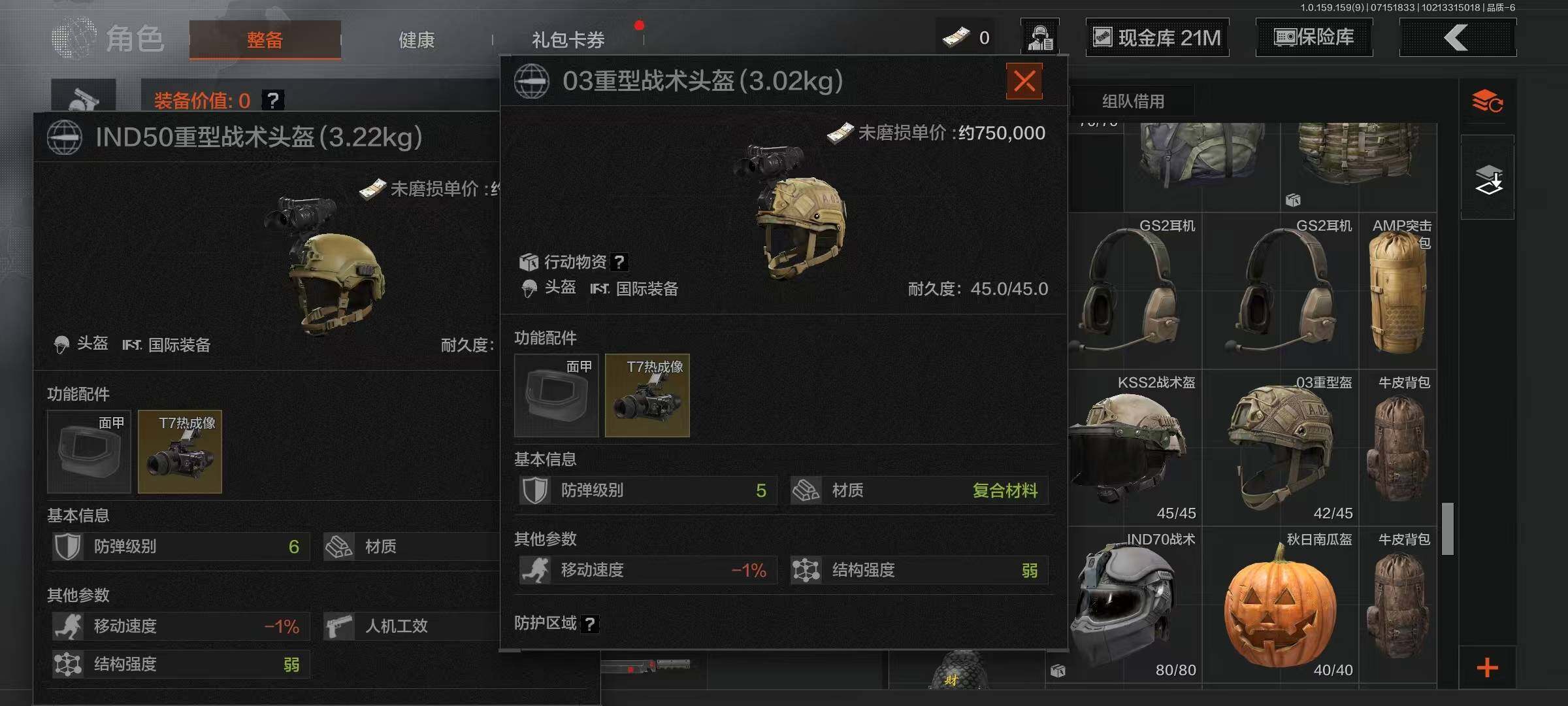Select T7热成像 attachment on IND50 helmet

180,452
